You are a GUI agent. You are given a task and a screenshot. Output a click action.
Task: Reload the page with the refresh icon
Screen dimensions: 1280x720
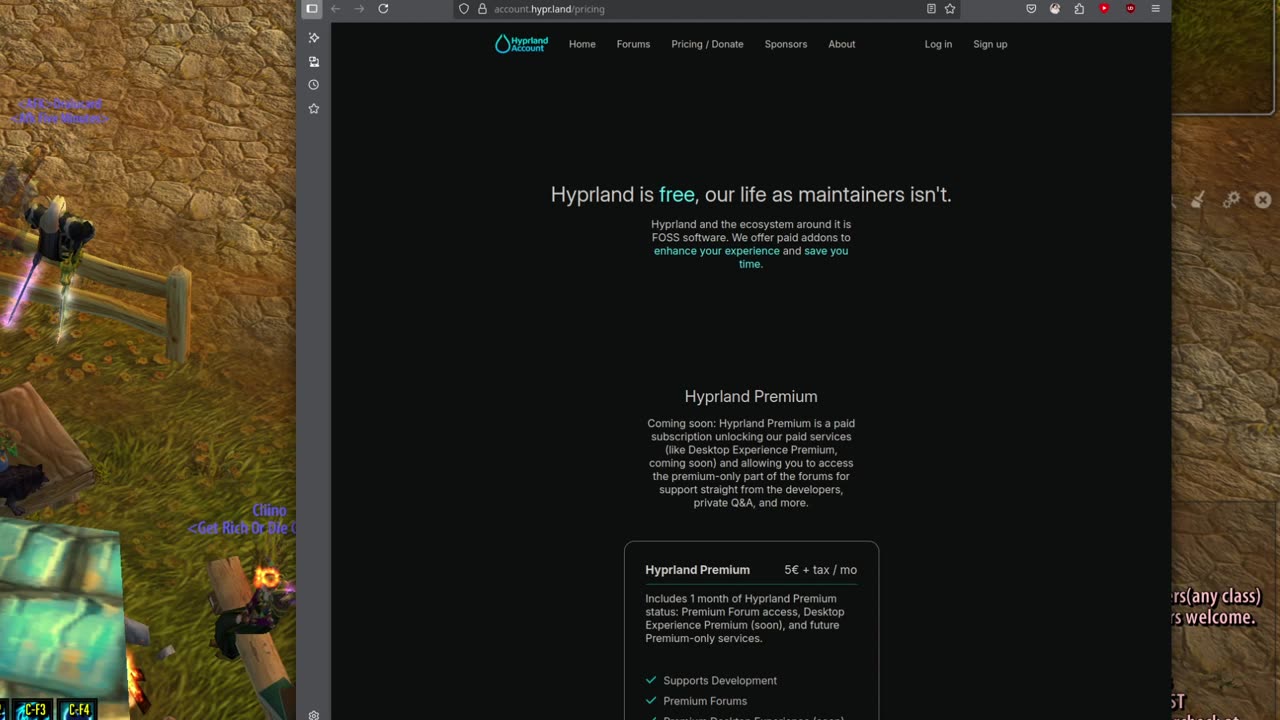tap(383, 9)
